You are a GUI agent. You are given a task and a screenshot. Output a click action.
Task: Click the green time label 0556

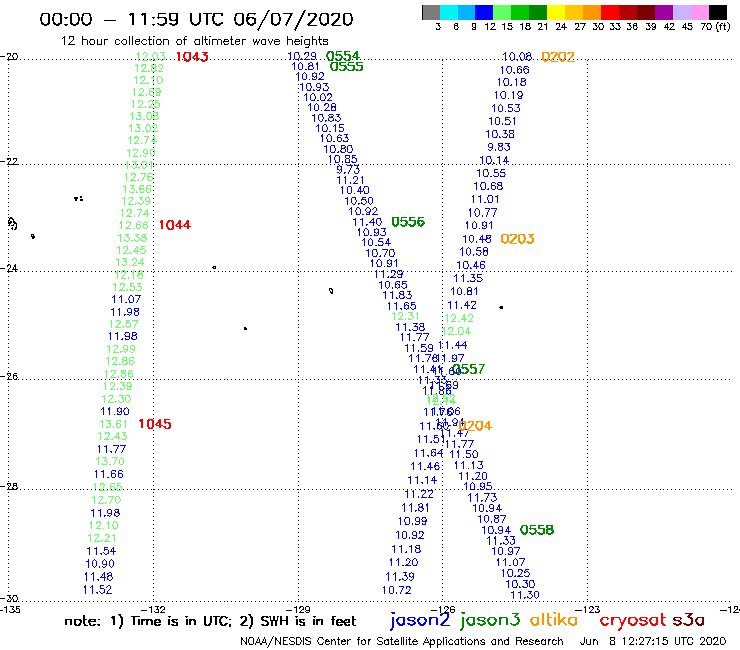pyautogui.click(x=408, y=221)
